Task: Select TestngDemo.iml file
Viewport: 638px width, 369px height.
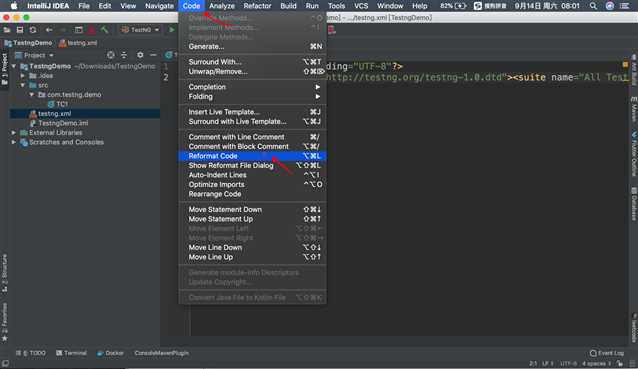Action: pyautogui.click(x=59, y=123)
